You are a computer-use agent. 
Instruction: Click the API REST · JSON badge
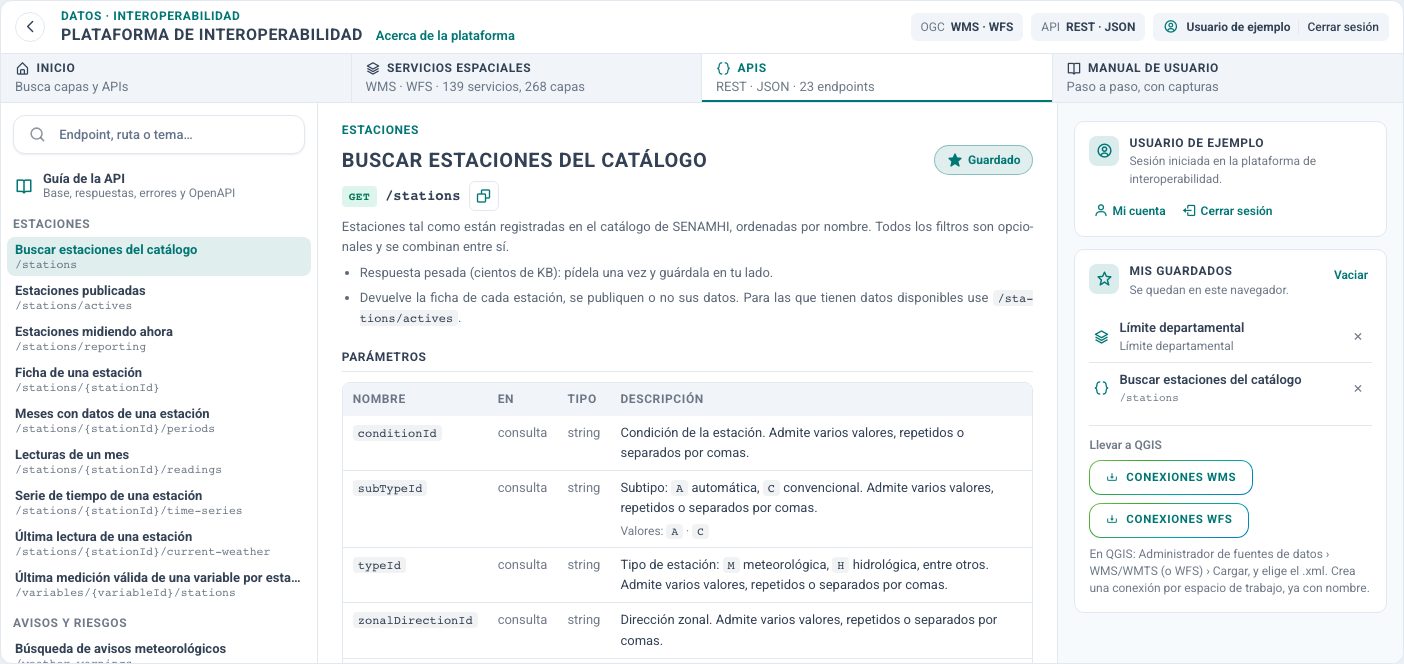click(1087, 27)
